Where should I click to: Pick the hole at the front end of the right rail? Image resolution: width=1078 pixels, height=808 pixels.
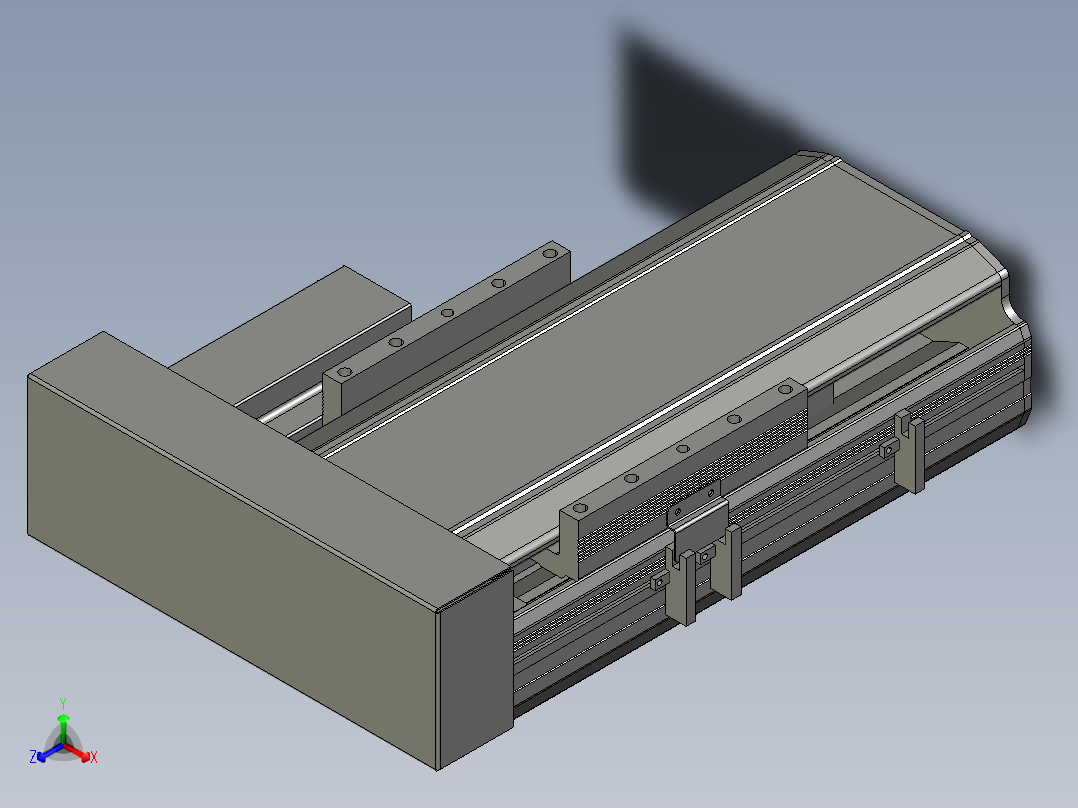coord(580,508)
